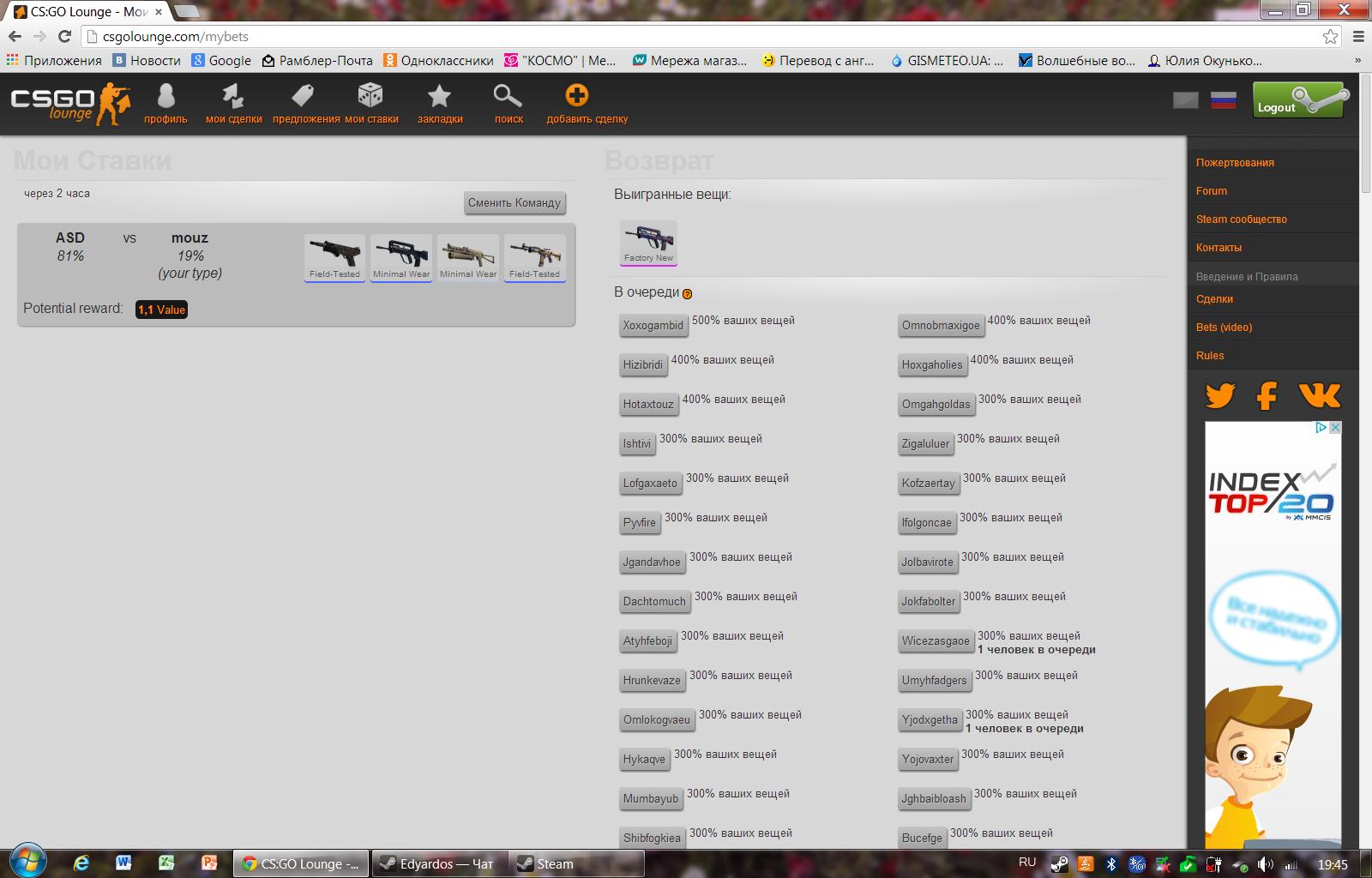This screenshot has height=878, width=1372.
Task: Open закладки star icon
Action: pos(440,96)
